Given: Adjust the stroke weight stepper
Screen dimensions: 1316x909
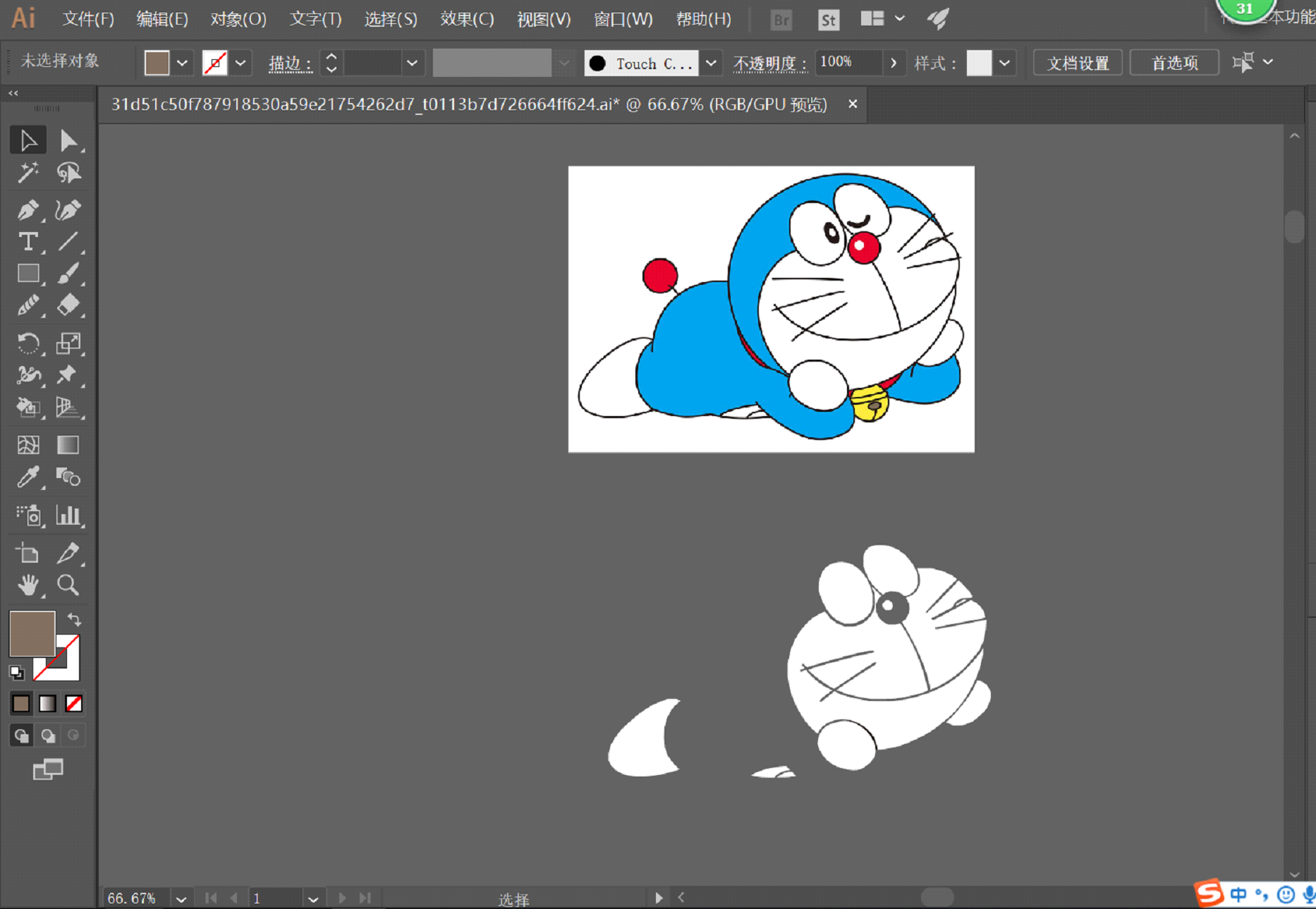Looking at the screenshot, I should tap(331, 63).
